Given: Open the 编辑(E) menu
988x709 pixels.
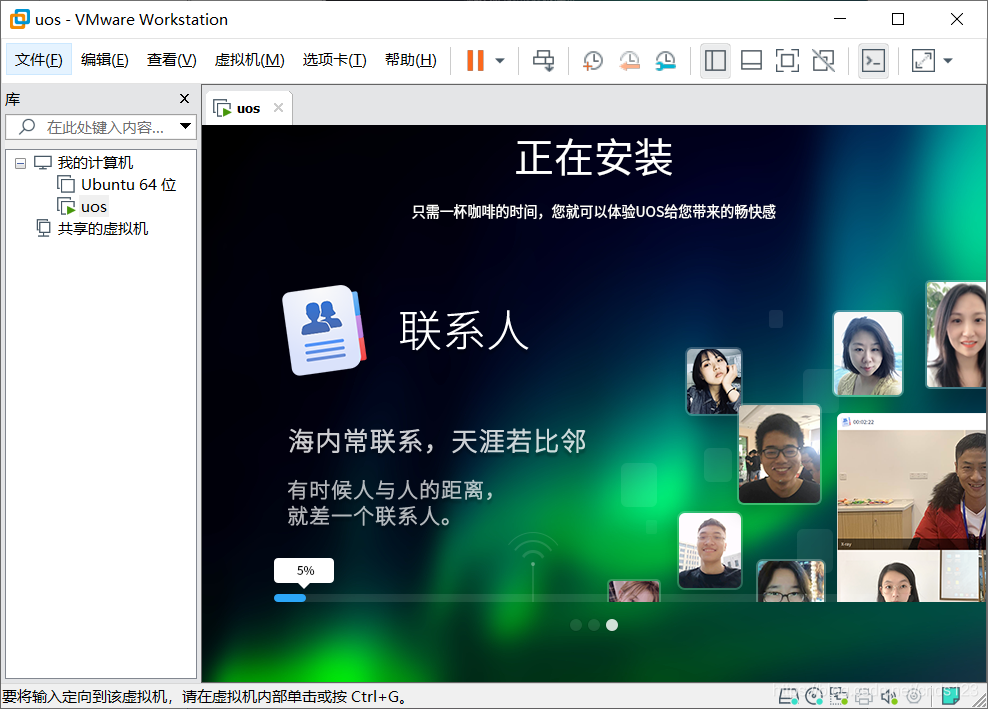Looking at the screenshot, I should pyautogui.click(x=105, y=60).
